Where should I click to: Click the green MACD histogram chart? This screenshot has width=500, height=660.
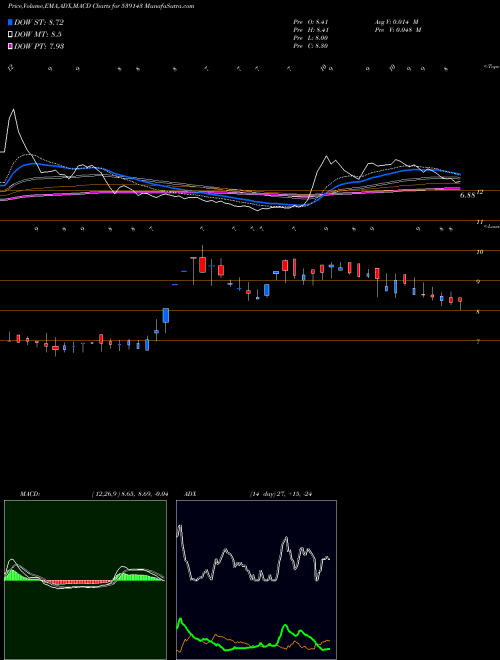point(85,580)
